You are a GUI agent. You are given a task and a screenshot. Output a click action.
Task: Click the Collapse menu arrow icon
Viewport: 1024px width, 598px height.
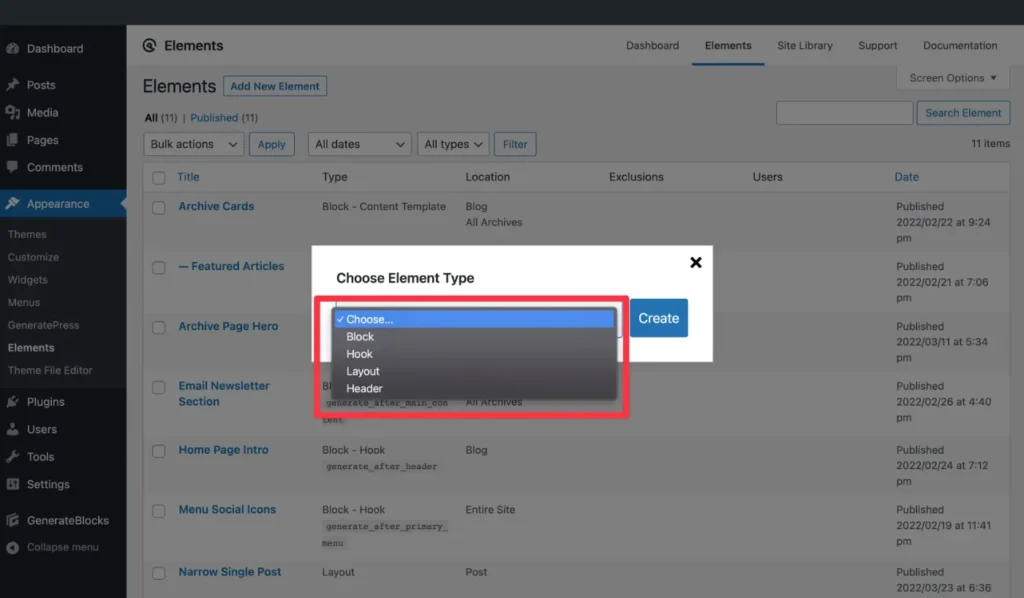12,548
